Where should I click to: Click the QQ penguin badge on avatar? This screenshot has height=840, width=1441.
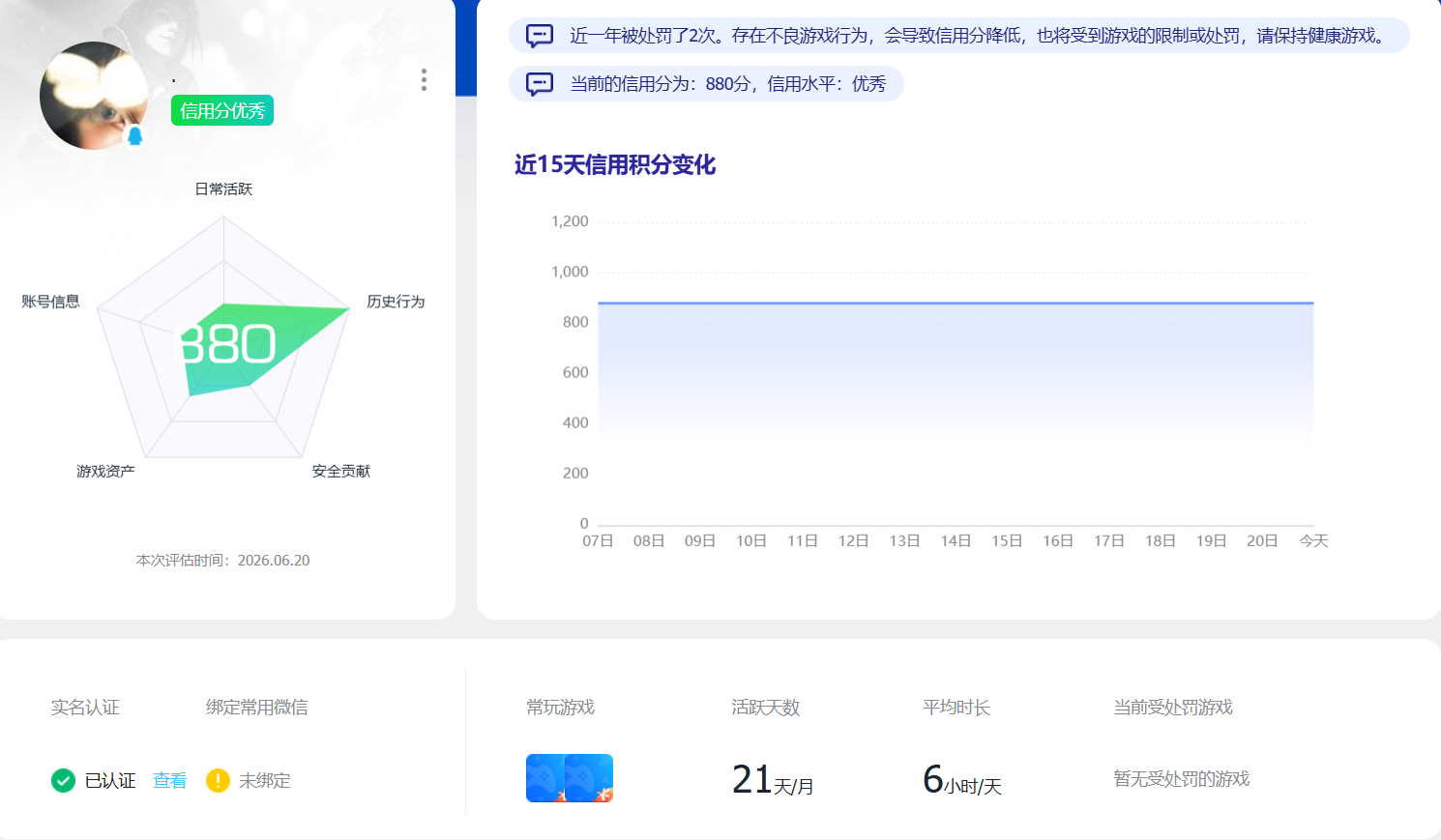click(x=135, y=135)
